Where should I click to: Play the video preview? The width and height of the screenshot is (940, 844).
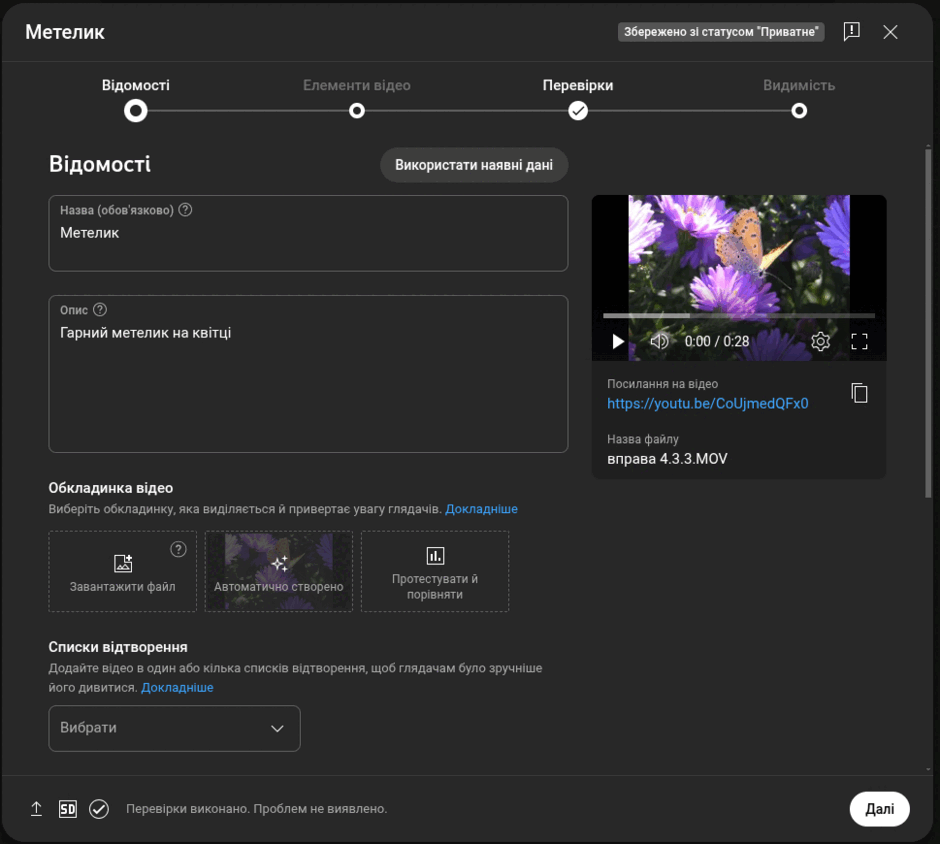(x=617, y=342)
